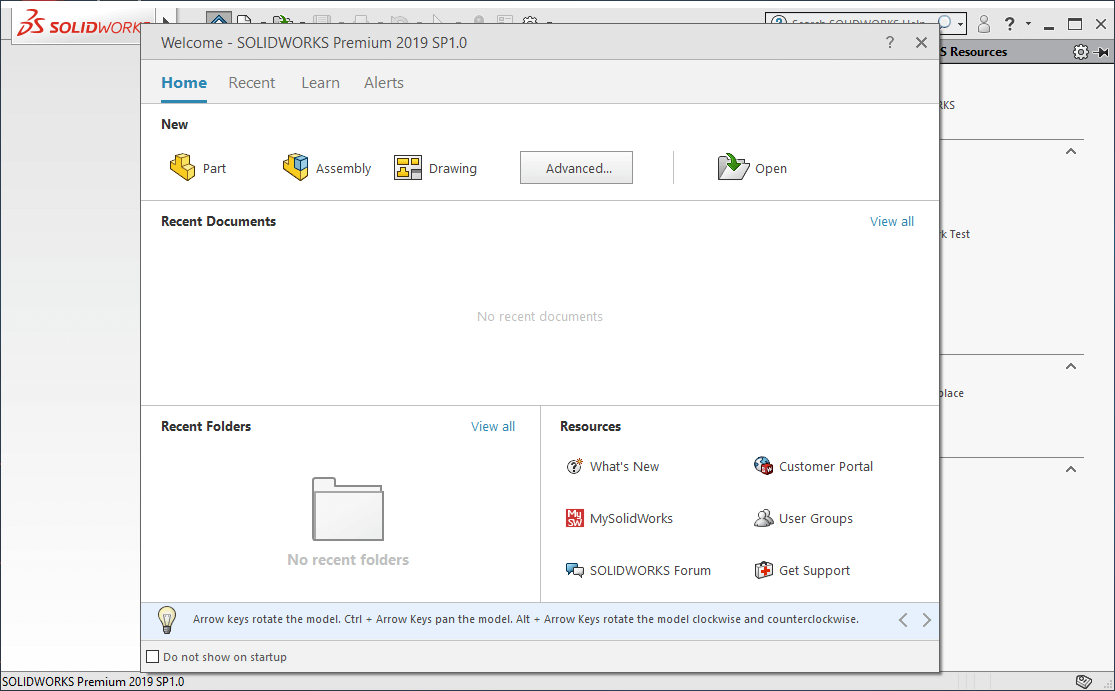Open MySolidWorks resource
This screenshot has height=691, width=1115.
pos(619,518)
